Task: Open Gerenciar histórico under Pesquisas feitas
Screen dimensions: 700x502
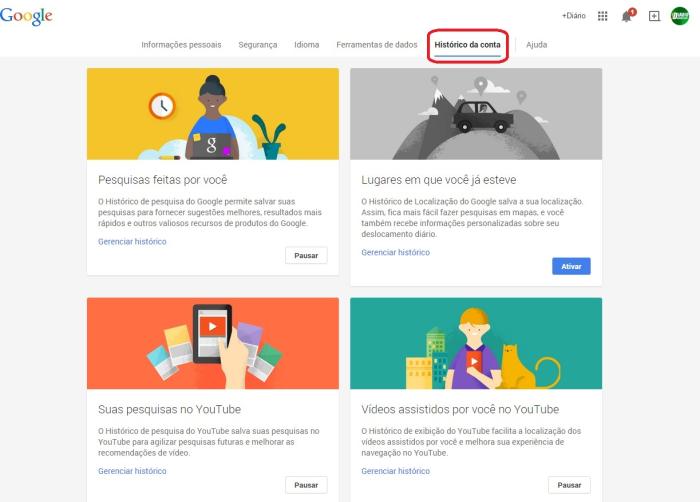Action: point(132,242)
